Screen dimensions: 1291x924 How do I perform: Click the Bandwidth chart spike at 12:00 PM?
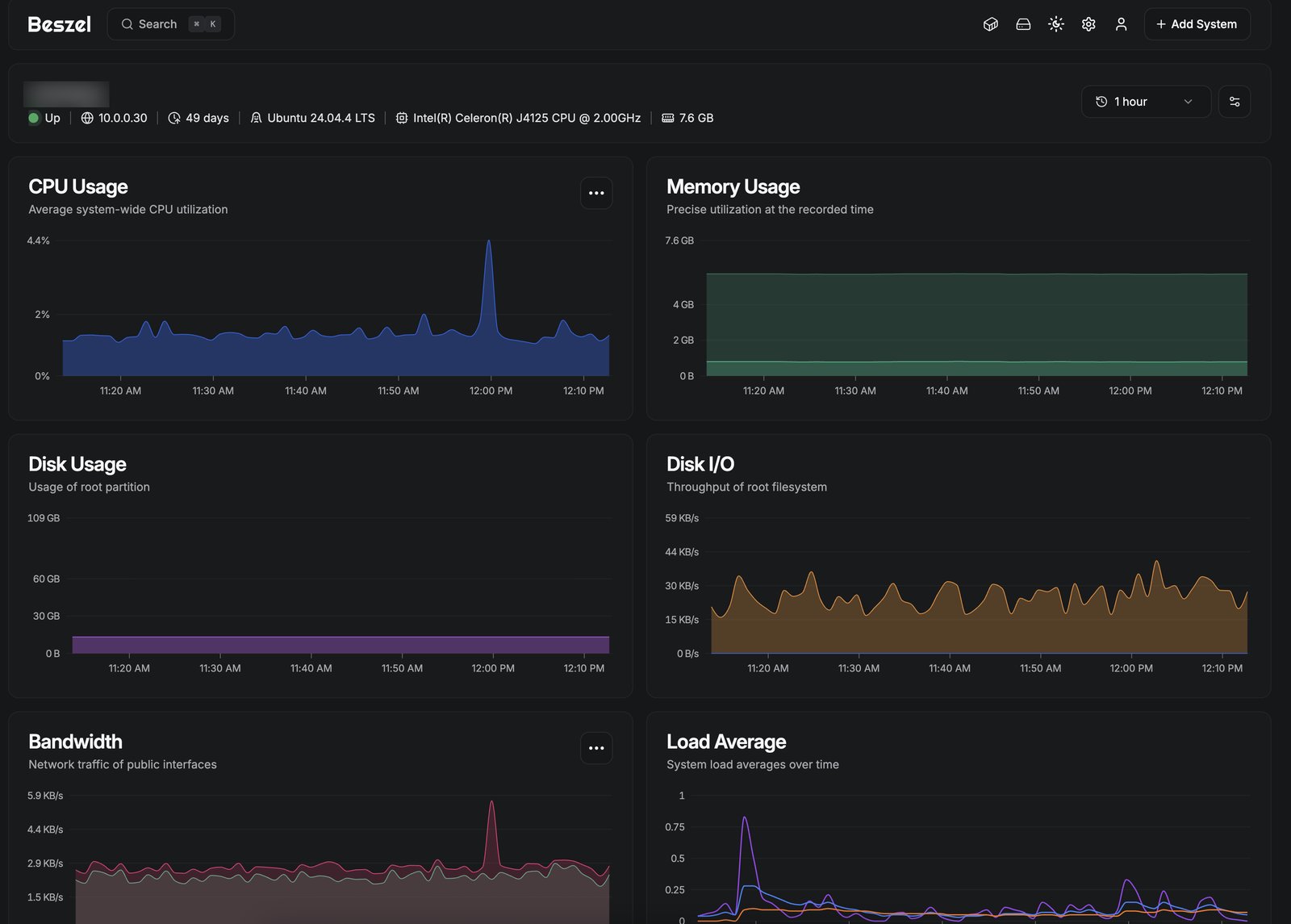coord(491,804)
